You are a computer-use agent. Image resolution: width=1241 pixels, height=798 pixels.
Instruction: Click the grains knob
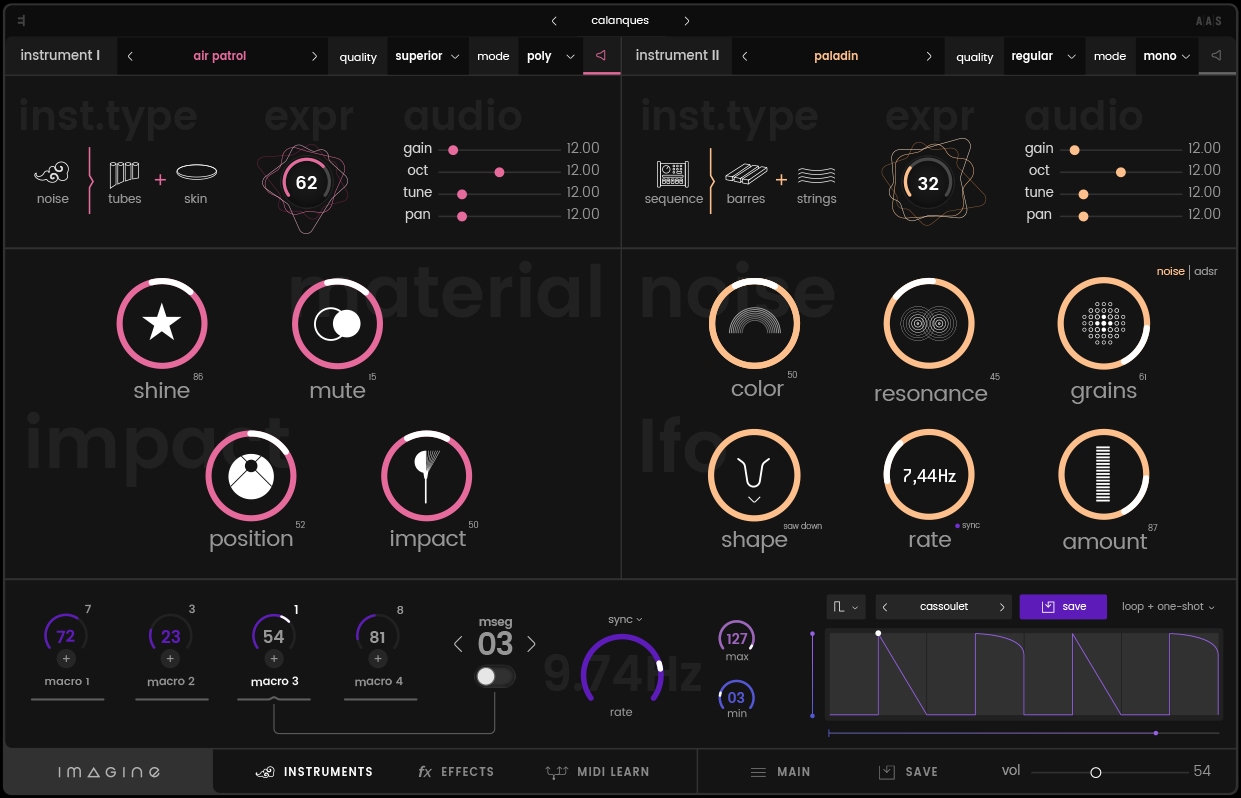tap(1104, 323)
